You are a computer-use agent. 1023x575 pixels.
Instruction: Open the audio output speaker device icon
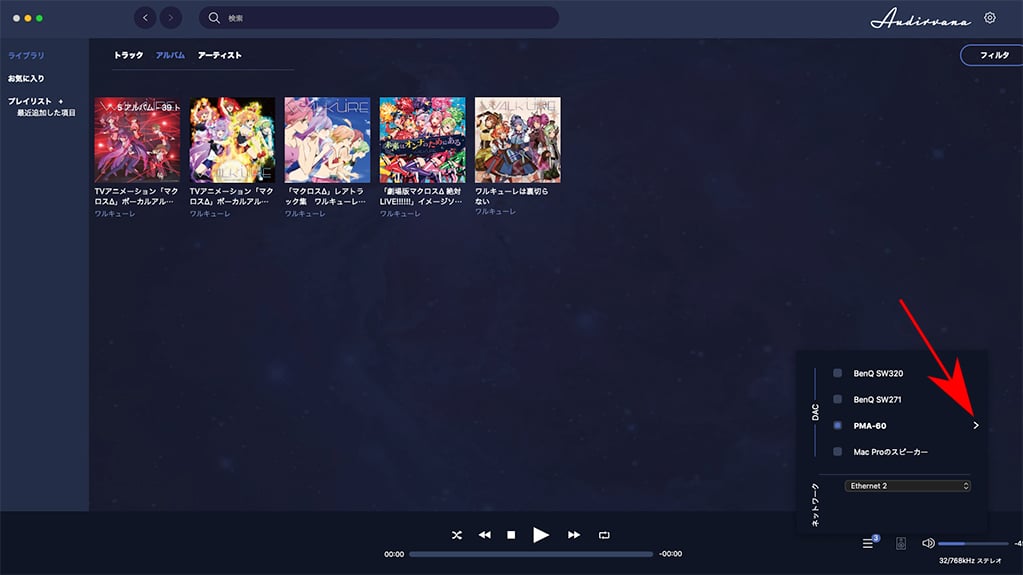point(901,543)
